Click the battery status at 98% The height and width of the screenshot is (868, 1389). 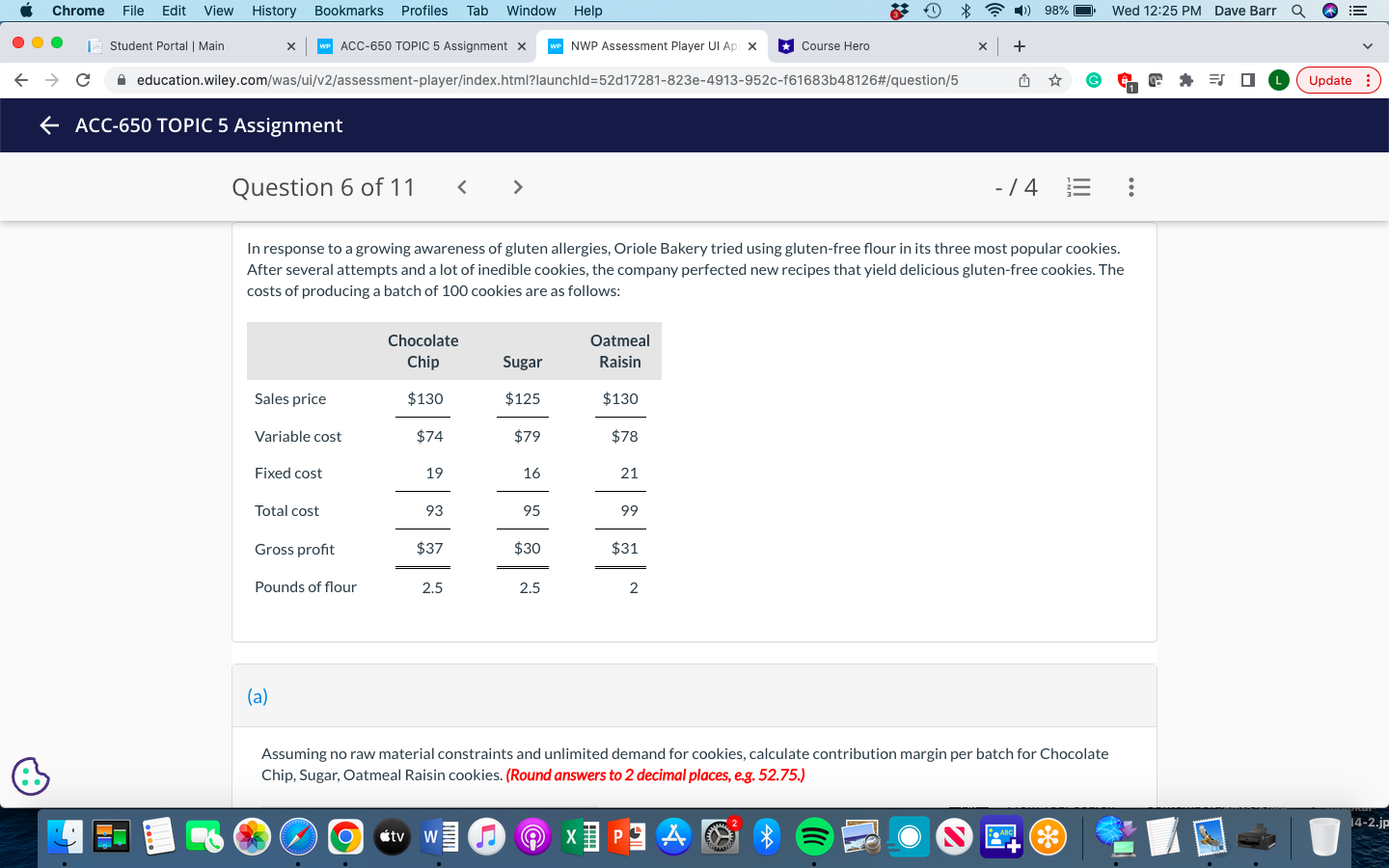1056,11
